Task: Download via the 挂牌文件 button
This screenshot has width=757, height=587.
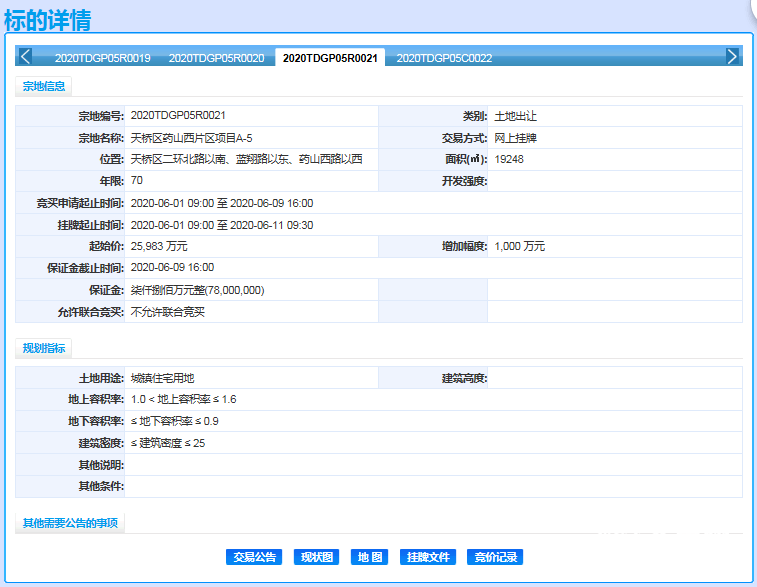Action: coord(429,557)
